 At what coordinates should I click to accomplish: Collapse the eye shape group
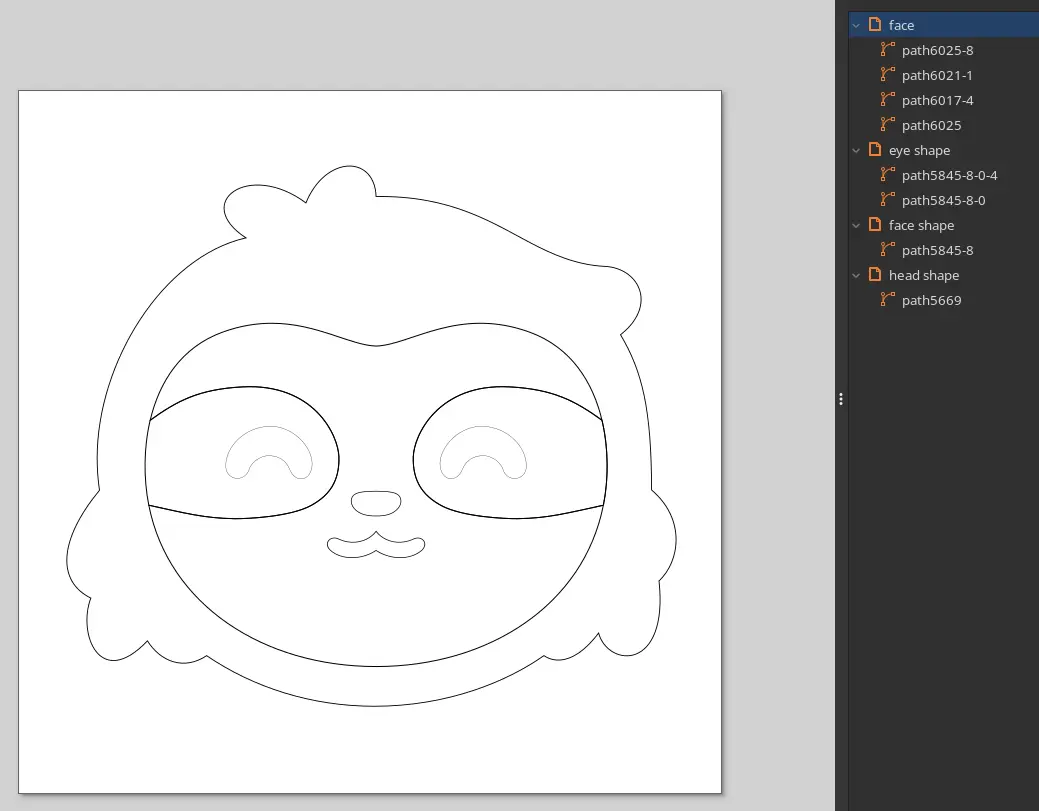click(857, 149)
